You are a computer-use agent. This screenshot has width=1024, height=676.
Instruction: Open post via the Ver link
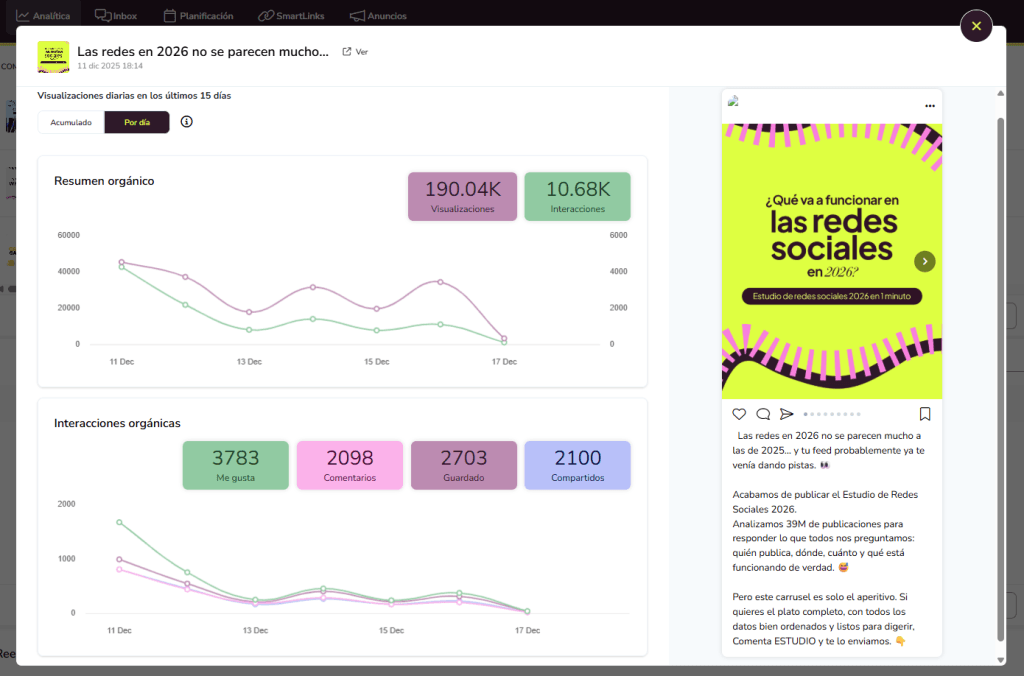point(355,52)
